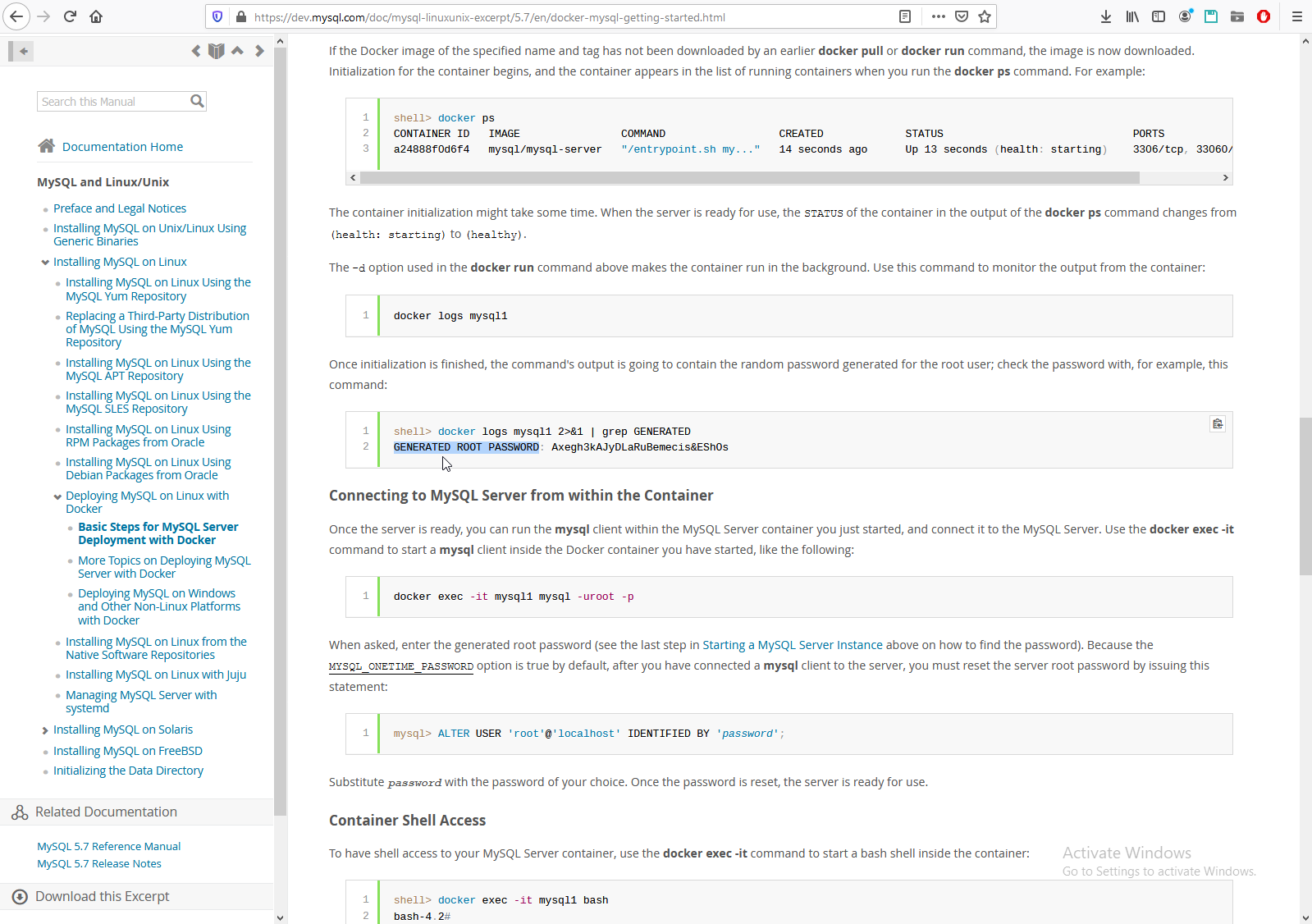The image size is (1312, 924).
Task: Click the browser Forward arrow
Action: pyautogui.click(x=43, y=16)
